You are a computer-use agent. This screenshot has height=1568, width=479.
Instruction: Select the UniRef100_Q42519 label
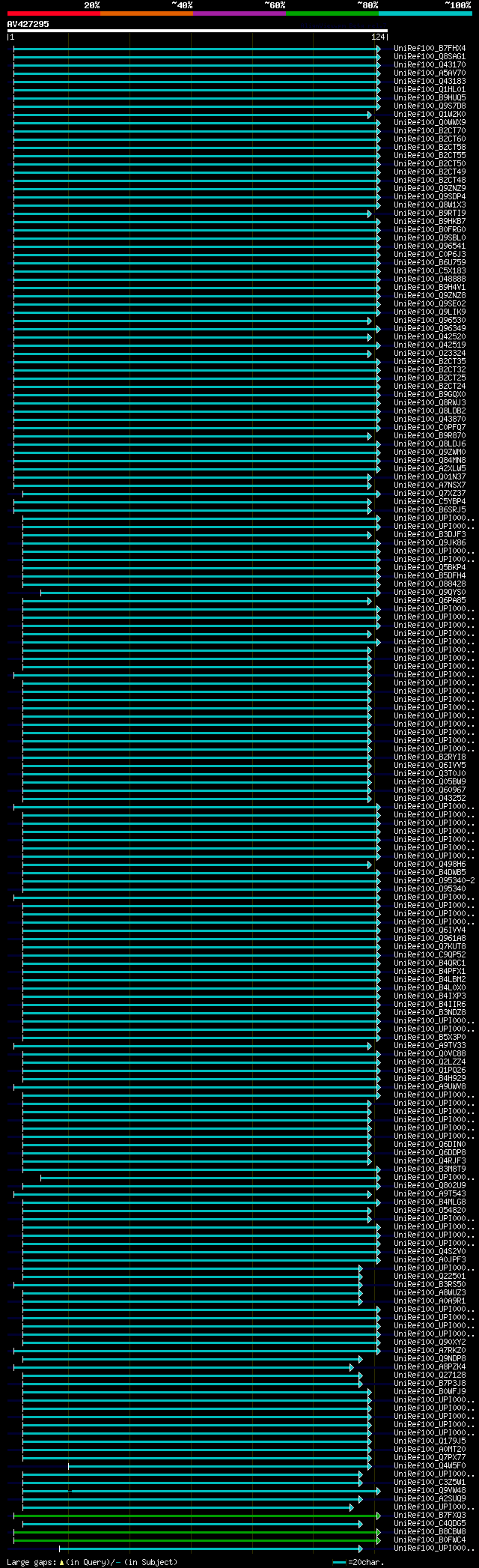pyautogui.click(x=430, y=345)
